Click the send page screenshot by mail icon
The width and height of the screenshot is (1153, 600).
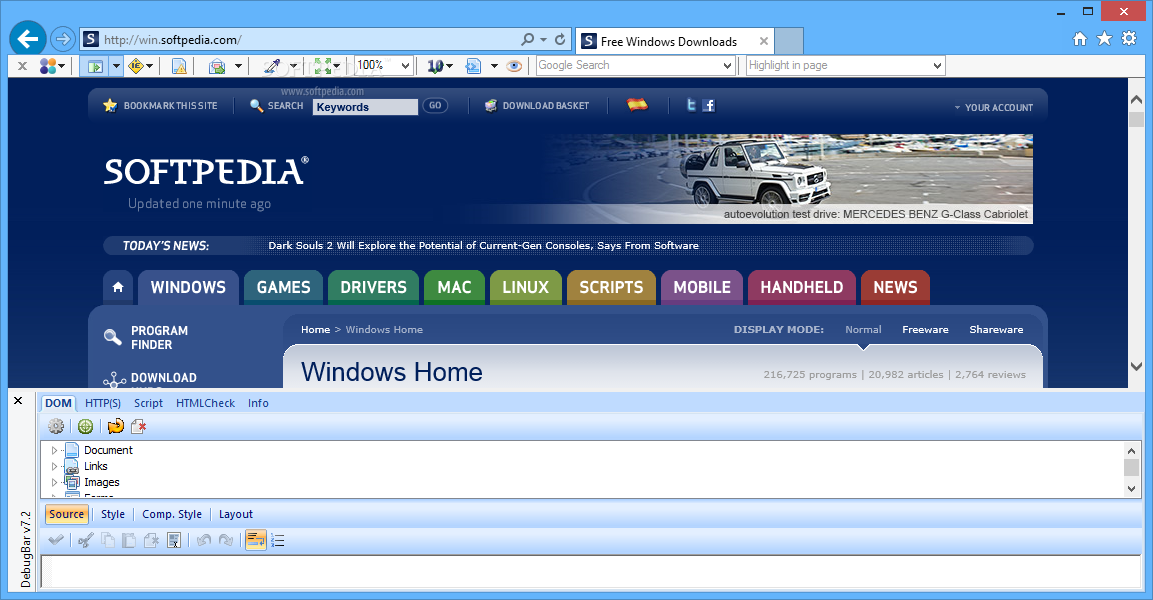(x=217, y=66)
